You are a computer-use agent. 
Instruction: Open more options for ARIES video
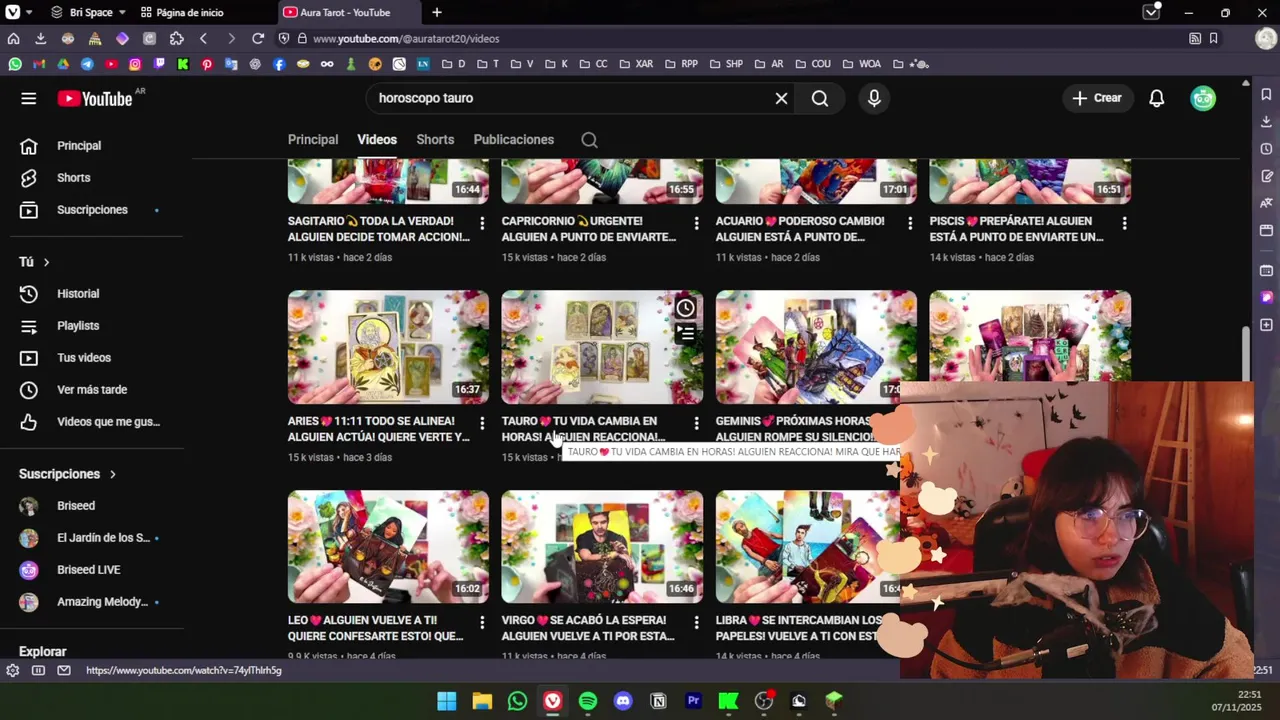[482, 423]
